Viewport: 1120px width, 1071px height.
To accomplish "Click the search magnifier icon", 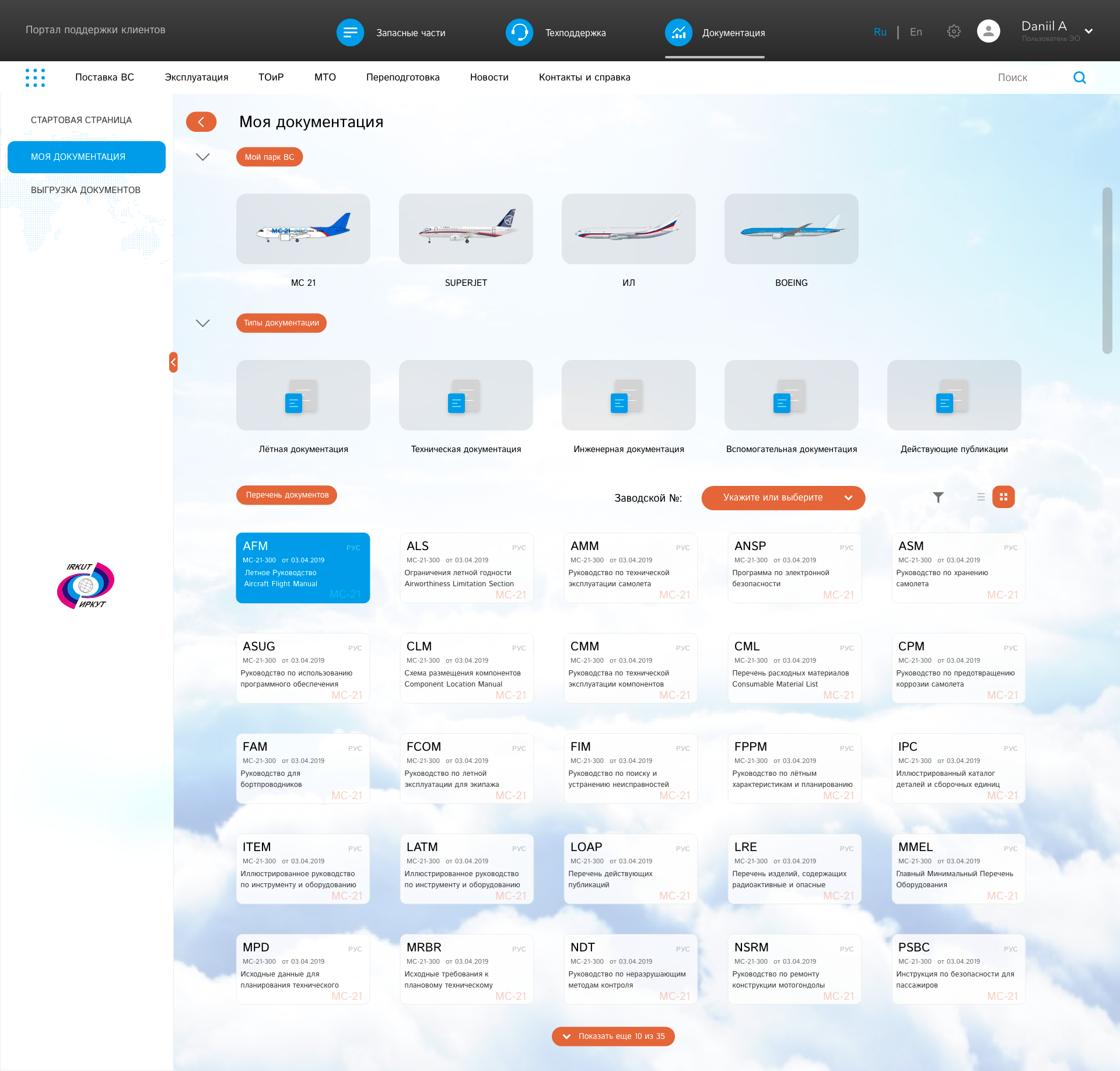I will tap(1080, 78).
